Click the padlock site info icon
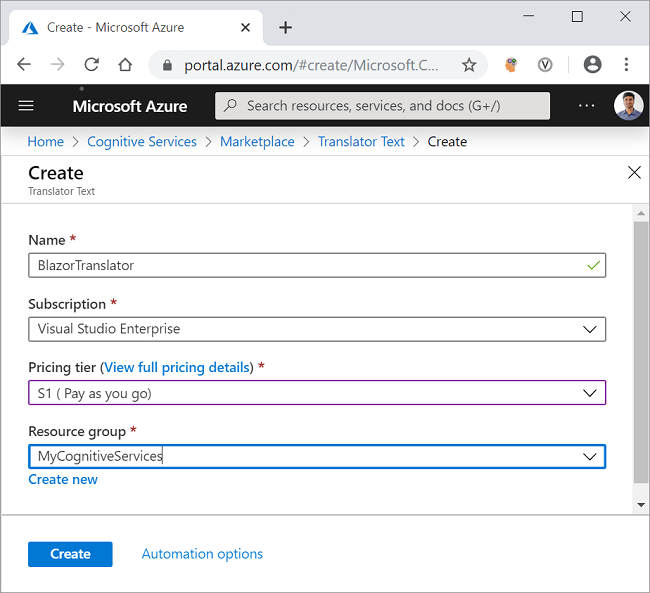This screenshot has width=650, height=593. tap(167, 65)
